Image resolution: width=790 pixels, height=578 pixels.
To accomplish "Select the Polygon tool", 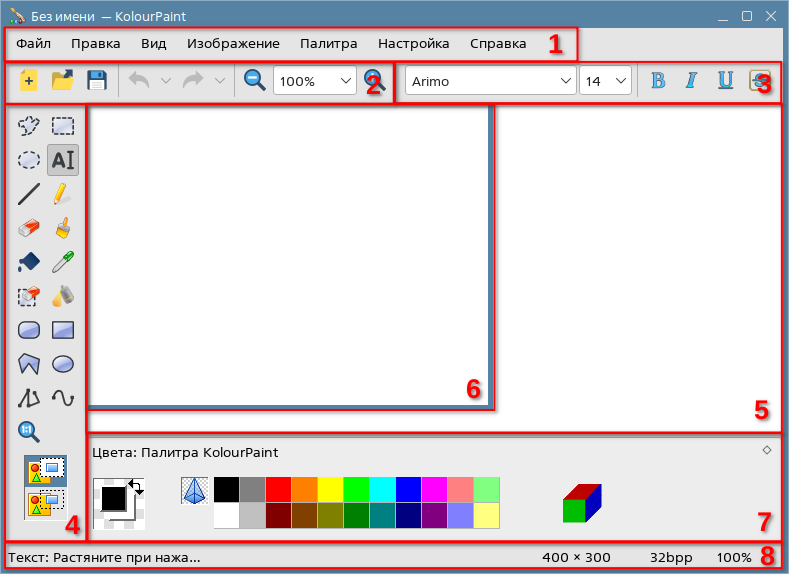I will coord(29,364).
